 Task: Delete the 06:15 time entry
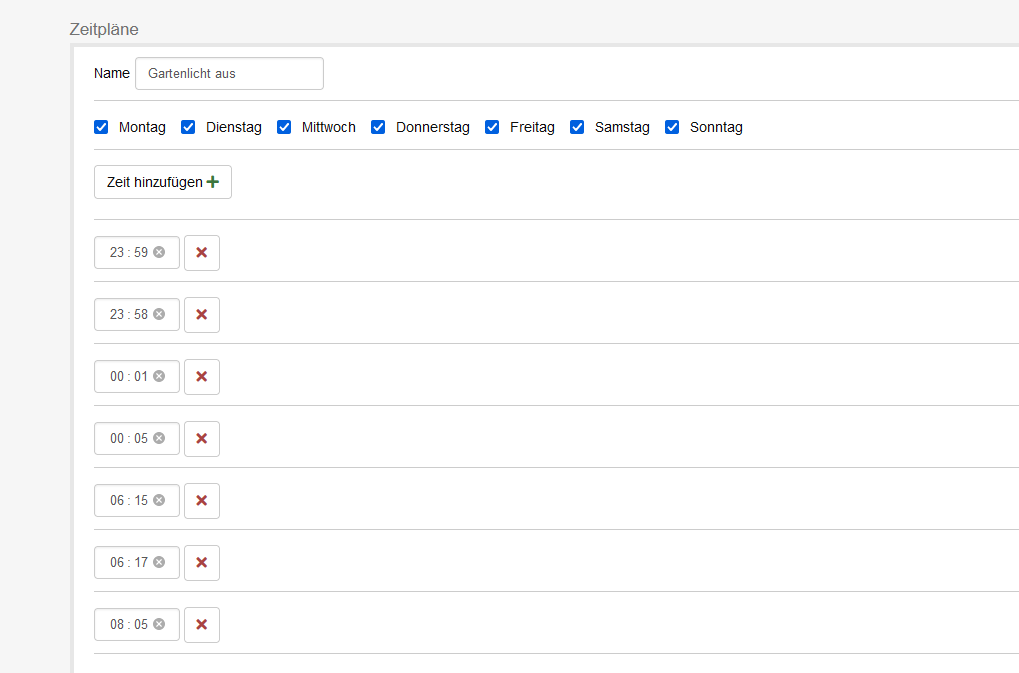pyautogui.click(x=201, y=501)
